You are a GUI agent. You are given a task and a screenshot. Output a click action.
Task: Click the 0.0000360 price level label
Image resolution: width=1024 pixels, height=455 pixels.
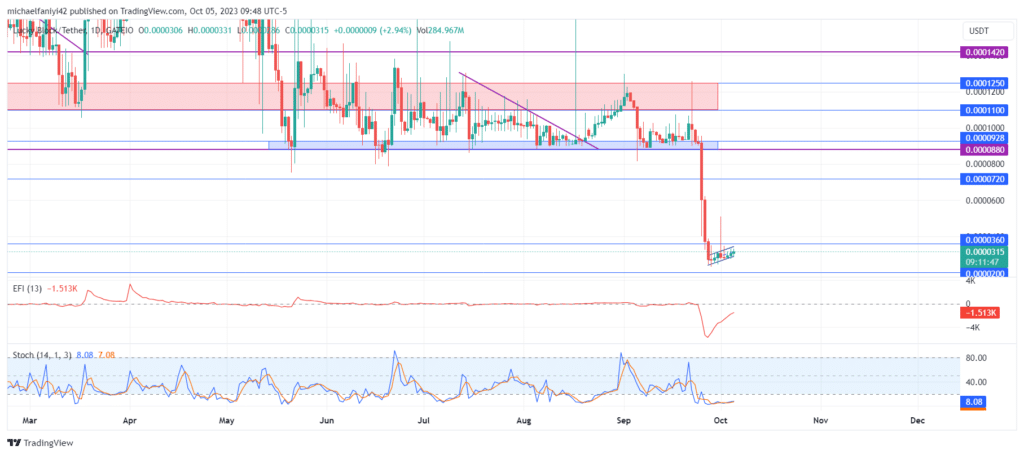985,240
